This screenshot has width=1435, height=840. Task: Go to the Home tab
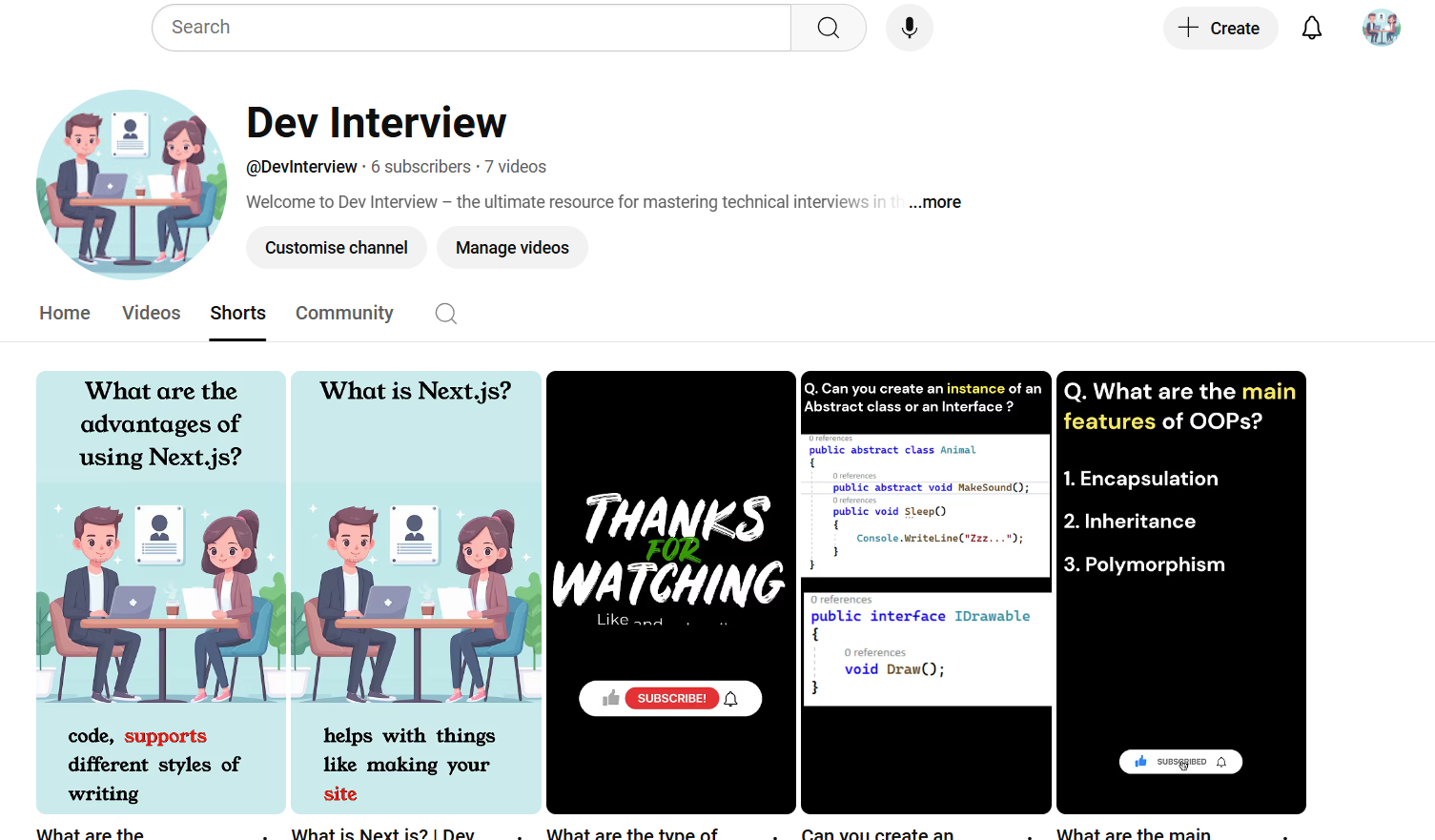[65, 313]
